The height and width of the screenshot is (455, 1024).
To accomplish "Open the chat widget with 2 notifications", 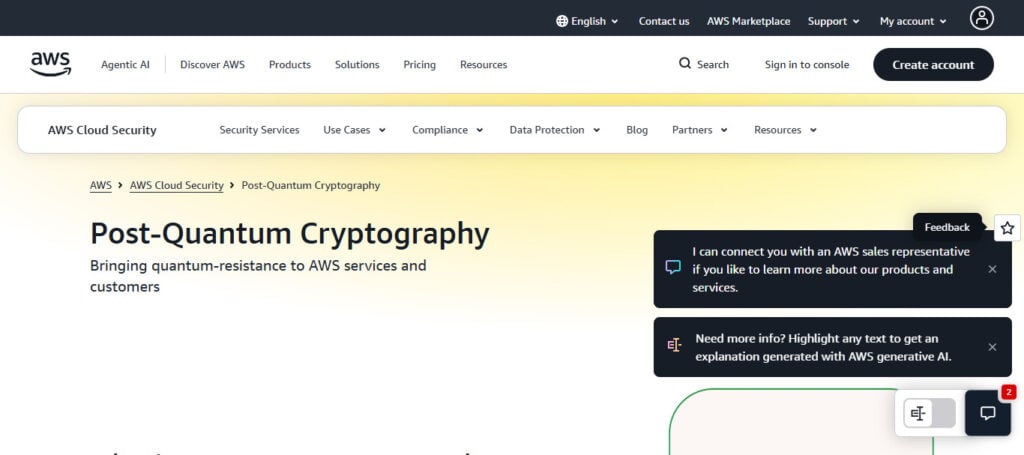I will pyautogui.click(x=987, y=413).
